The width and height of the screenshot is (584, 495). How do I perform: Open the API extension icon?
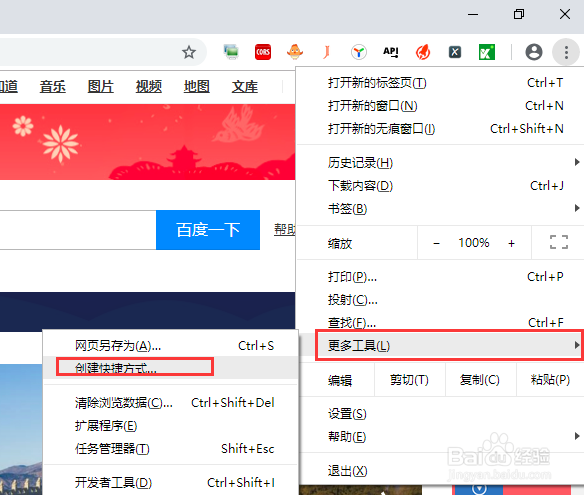tap(391, 52)
